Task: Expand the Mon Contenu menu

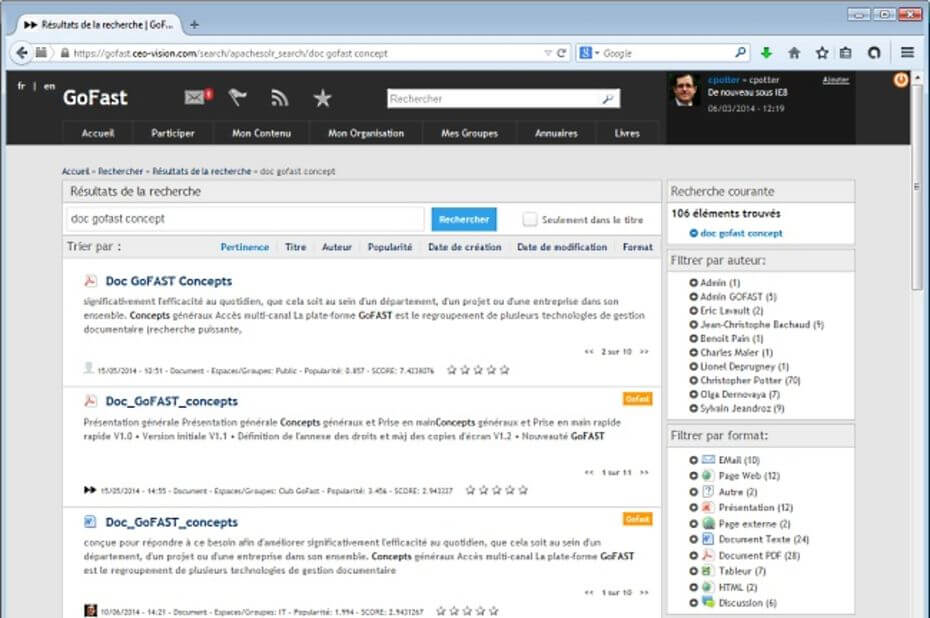Action: pos(261,133)
